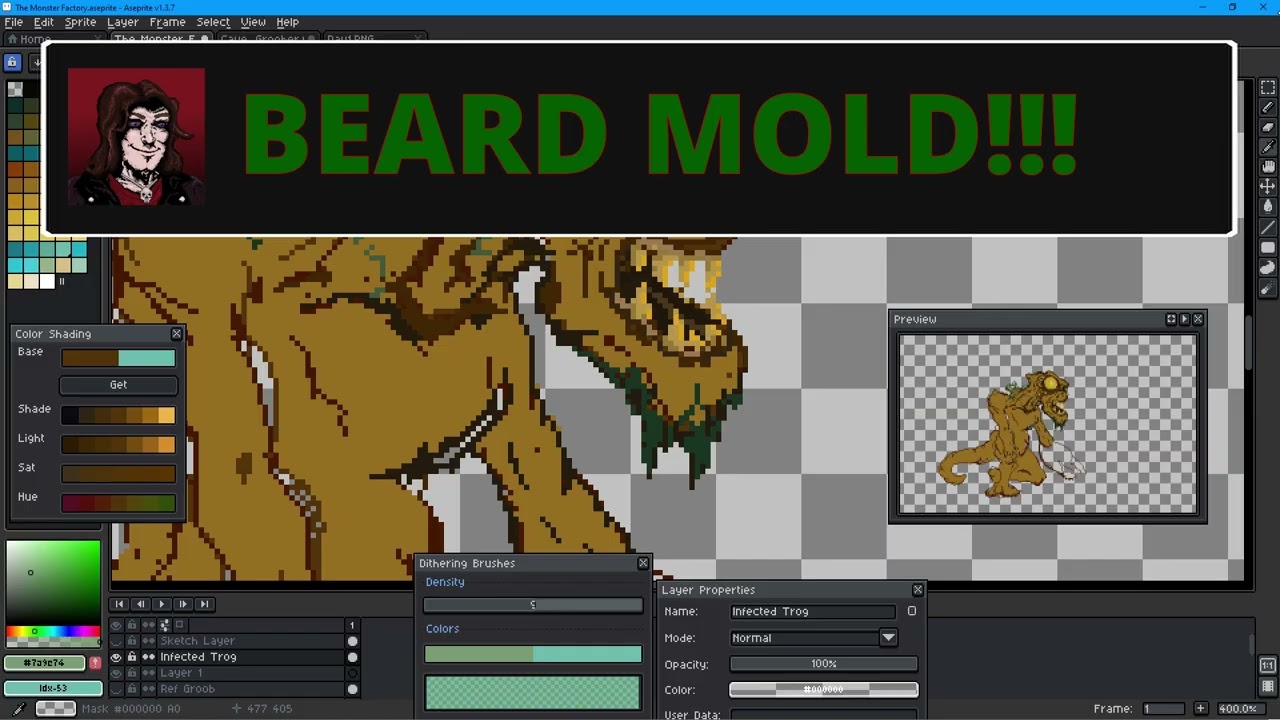Close the Layer Properties dialog
The height and width of the screenshot is (720, 1280).
click(917, 590)
